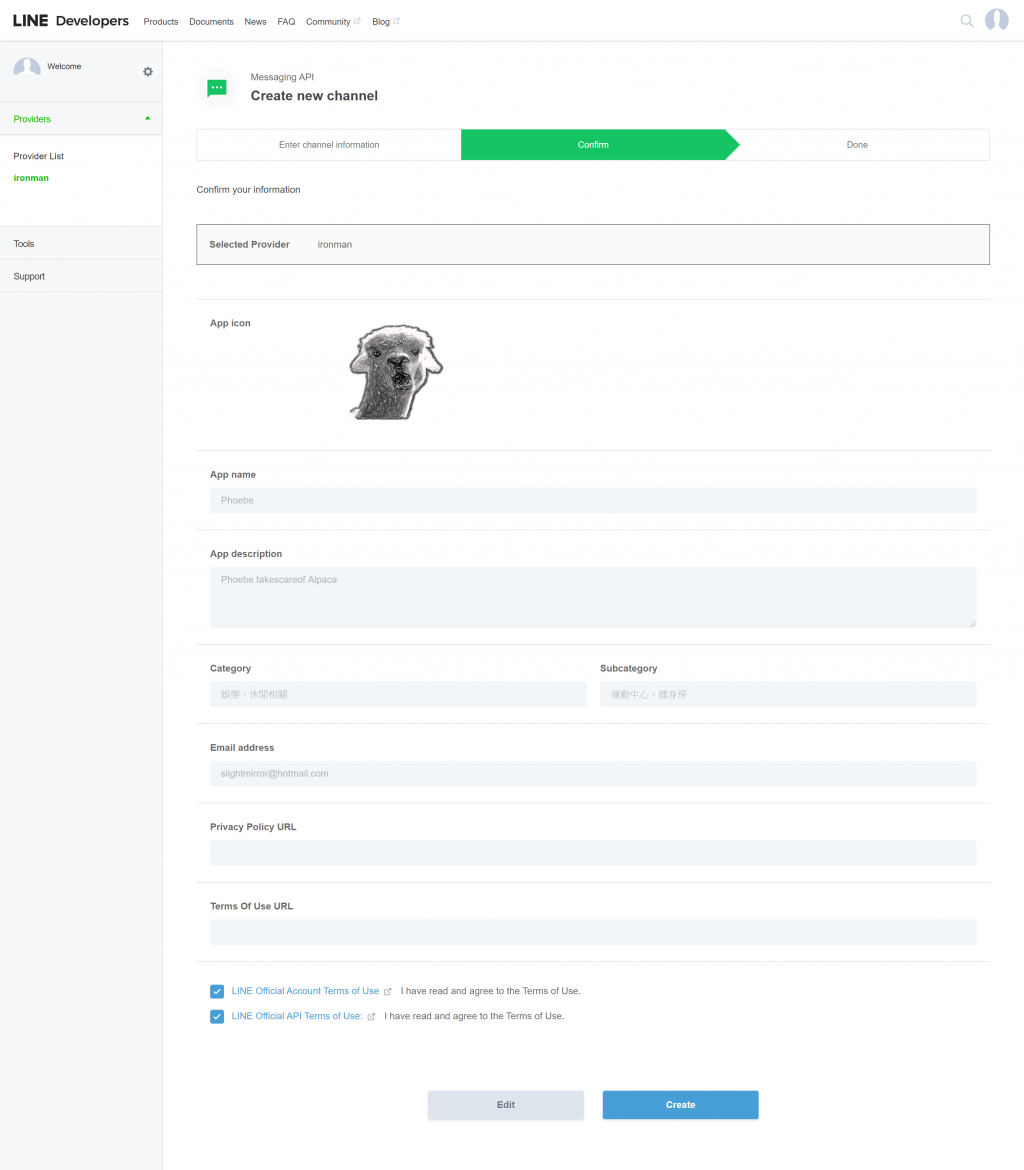Click the external icon after API Terms of Use
Viewport: 1024px width, 1170px height.
(371, 1017)
